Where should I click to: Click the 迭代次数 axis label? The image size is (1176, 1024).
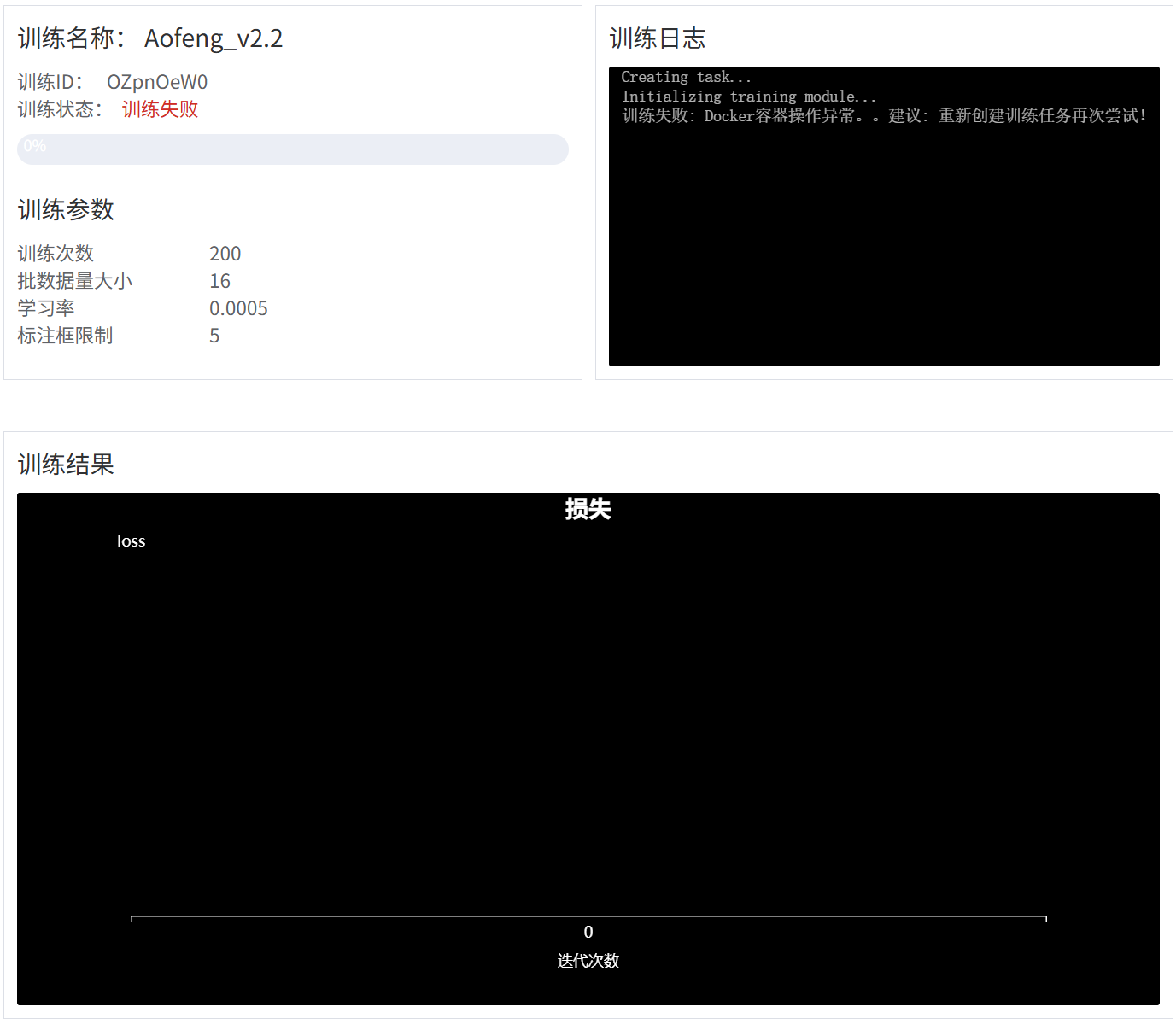(x=588, y=961)
